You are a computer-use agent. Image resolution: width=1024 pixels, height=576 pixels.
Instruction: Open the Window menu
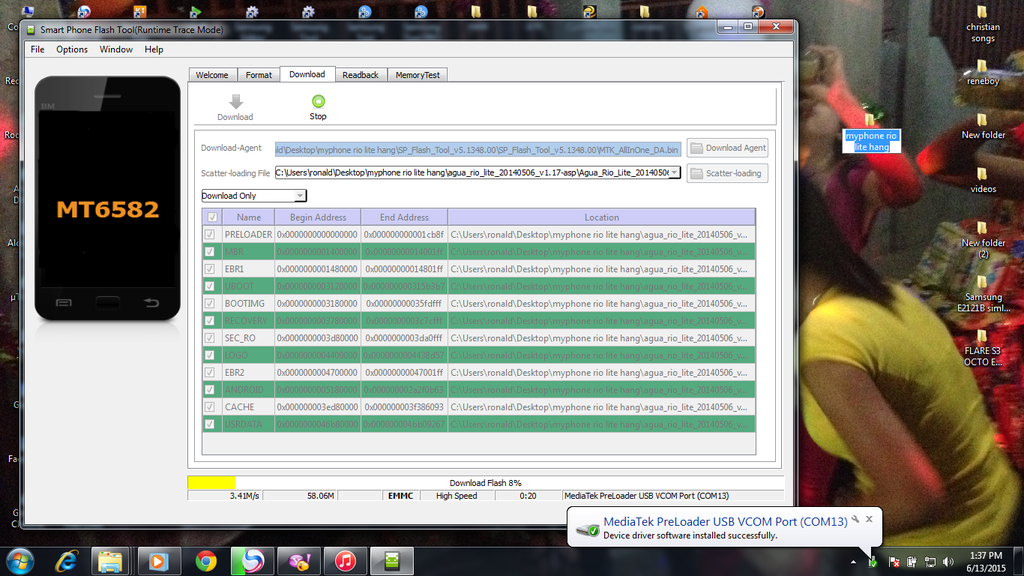116,50
